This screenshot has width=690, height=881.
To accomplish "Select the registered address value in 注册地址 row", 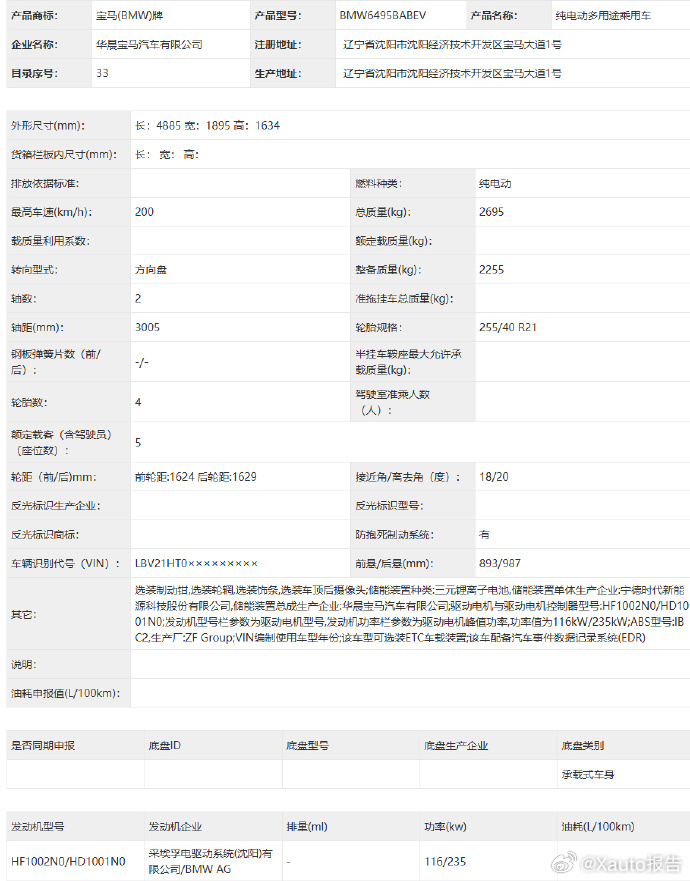I will click(x=452, y=44).
